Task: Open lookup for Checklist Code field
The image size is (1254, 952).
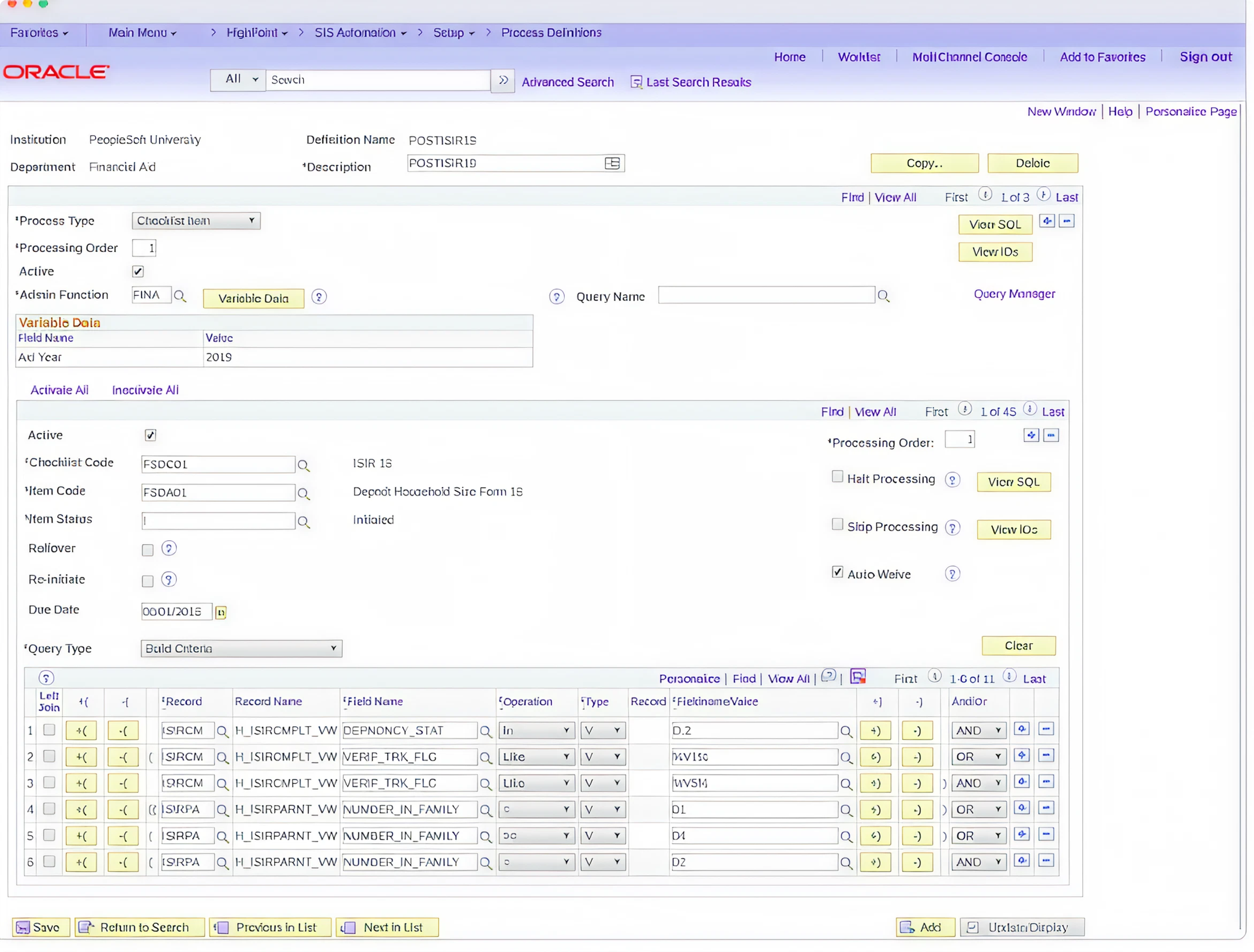Action: tap(303, 466)
